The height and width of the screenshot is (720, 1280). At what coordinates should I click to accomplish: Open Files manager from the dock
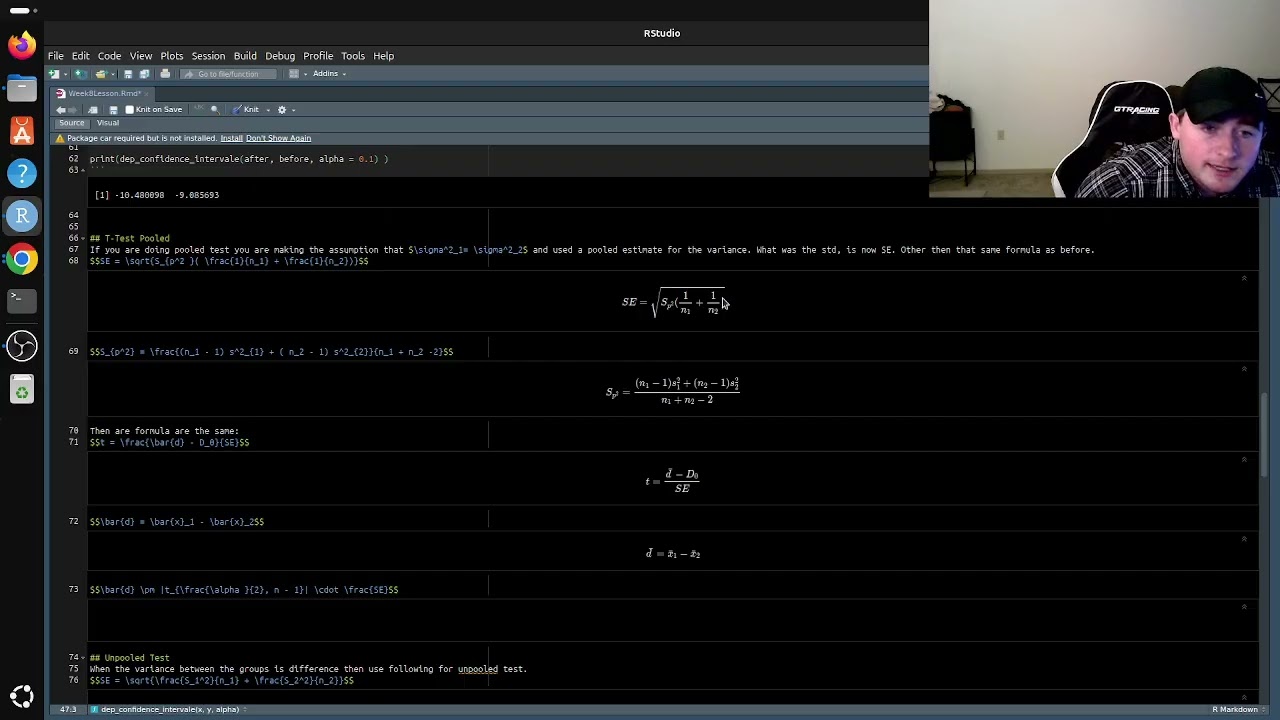click(x=21, y=88)
